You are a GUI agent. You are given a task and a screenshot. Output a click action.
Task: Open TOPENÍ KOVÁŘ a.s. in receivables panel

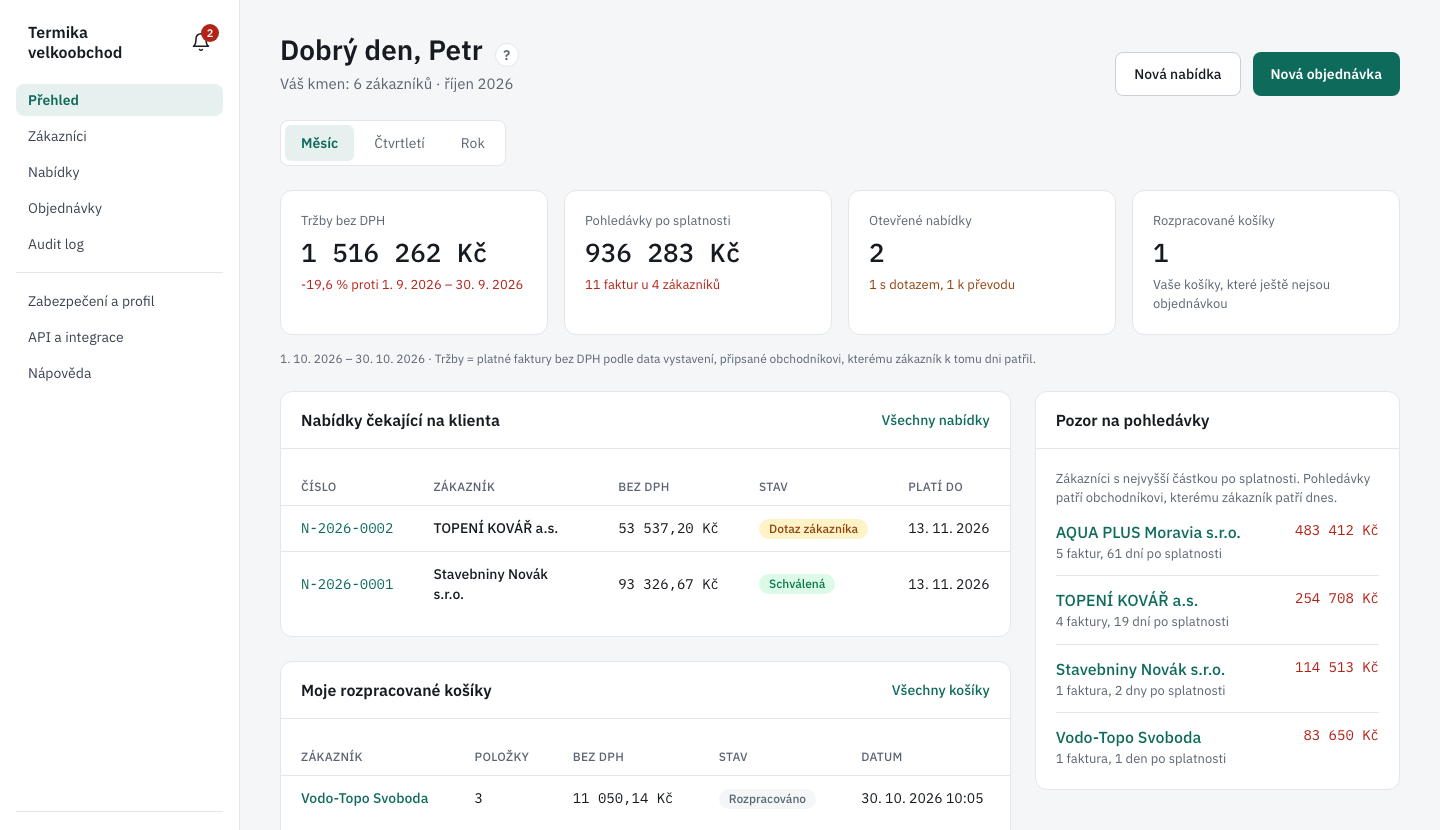[x=1127, y=600]
